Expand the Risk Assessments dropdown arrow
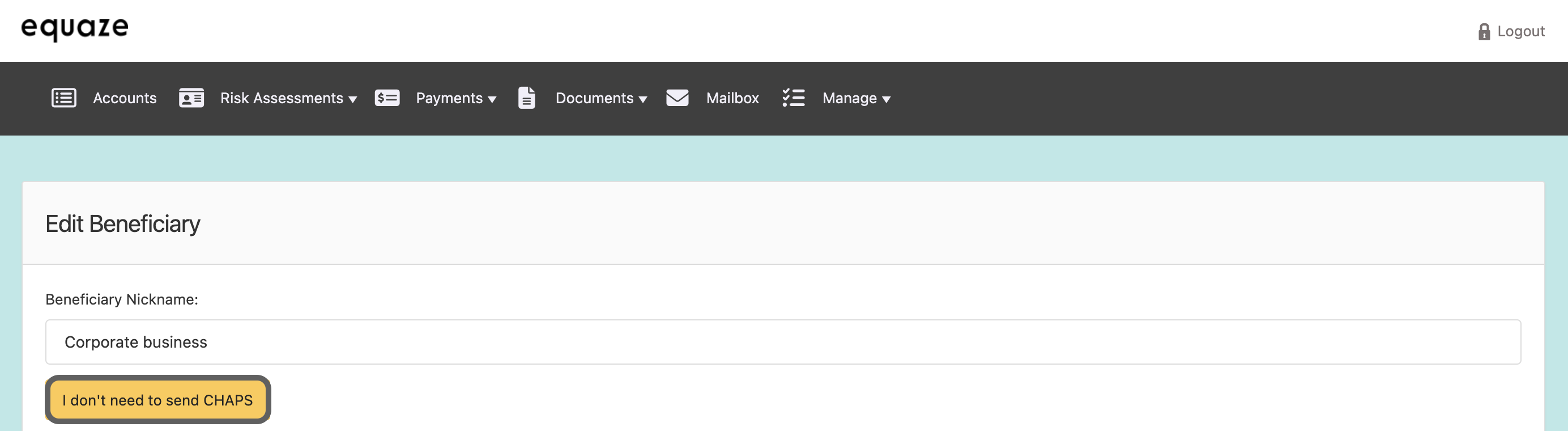 pyautogui.click(x=352, y=100)
